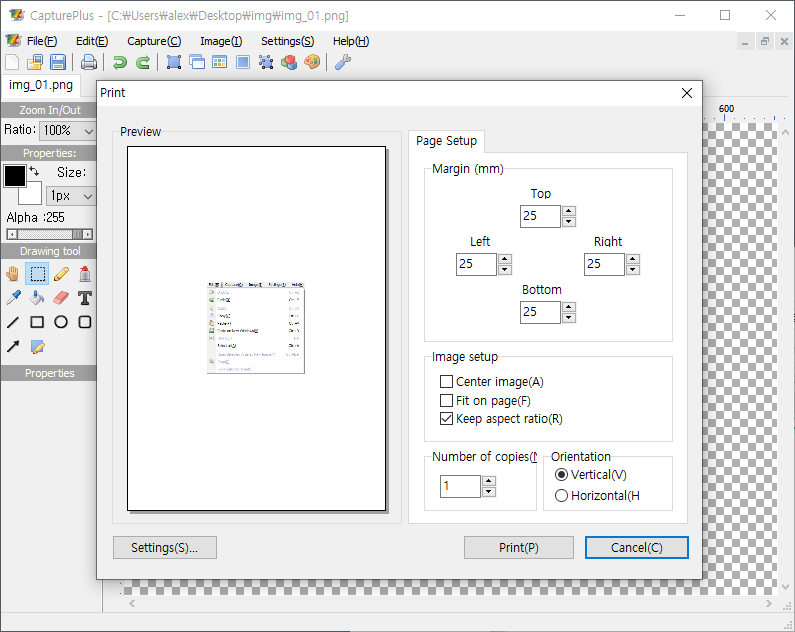
Task: Switch to the Page Setup tab
Action: 446,141
